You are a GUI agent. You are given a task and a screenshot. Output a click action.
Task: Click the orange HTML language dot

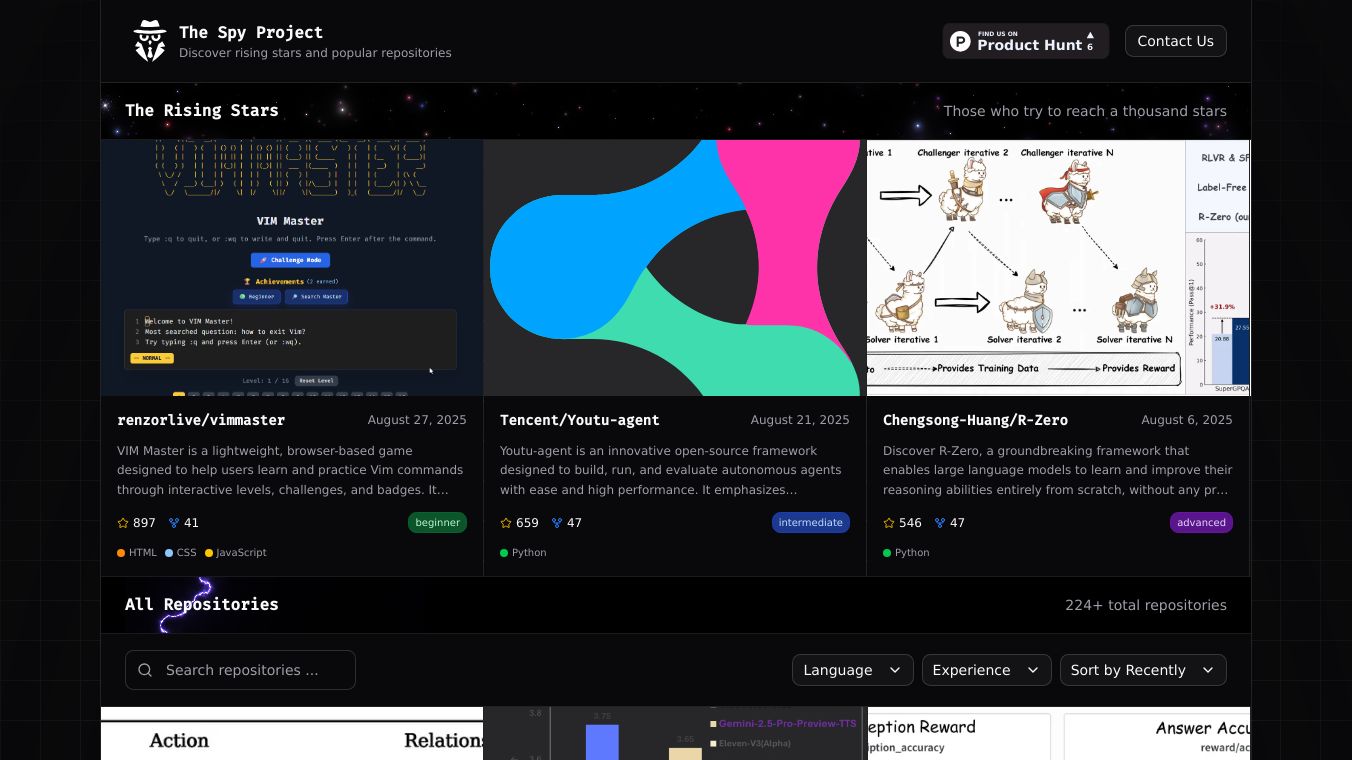[121, 553]
